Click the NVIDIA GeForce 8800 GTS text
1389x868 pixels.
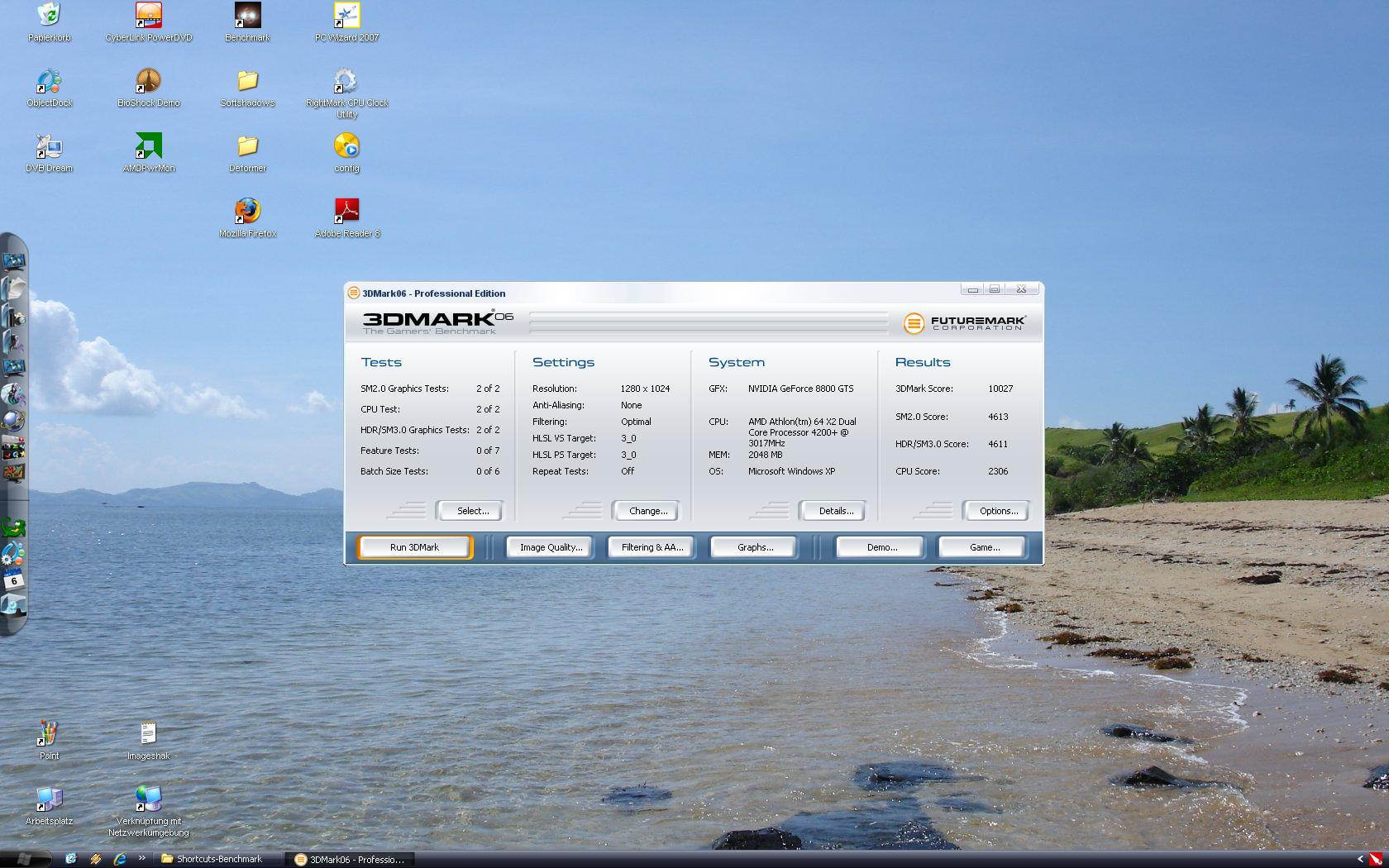click(x=800, y=389)
